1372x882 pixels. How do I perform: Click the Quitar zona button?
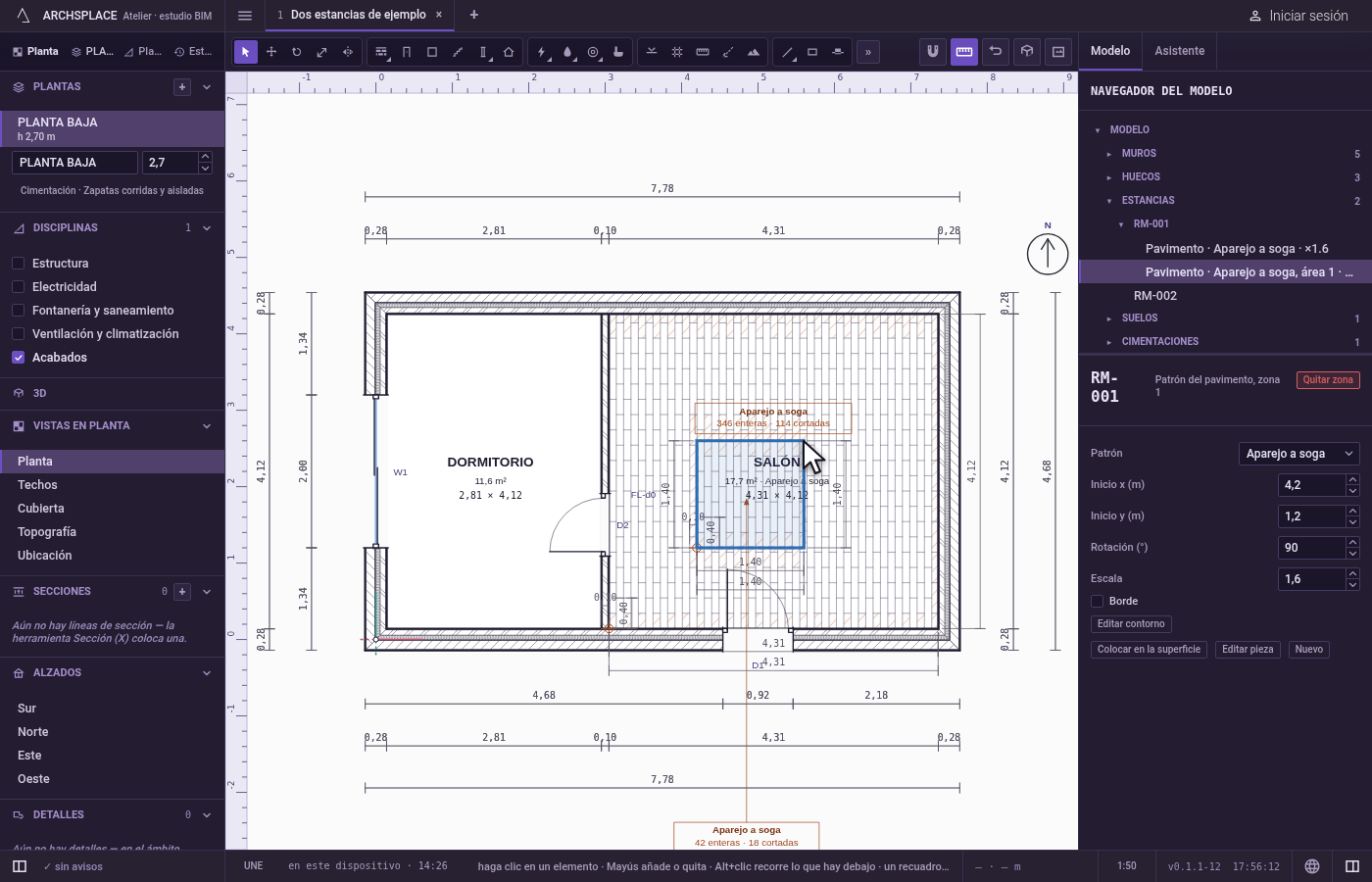(1328, 380)
